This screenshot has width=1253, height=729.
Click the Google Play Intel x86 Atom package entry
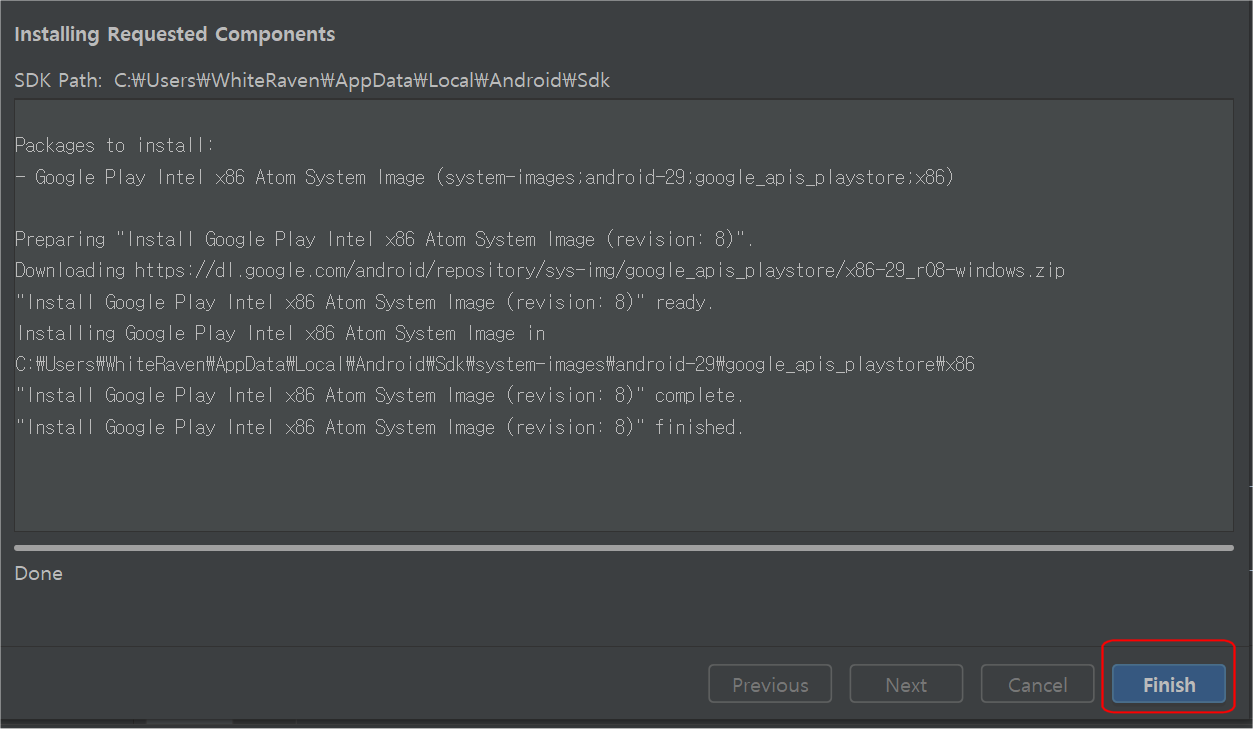484,177
